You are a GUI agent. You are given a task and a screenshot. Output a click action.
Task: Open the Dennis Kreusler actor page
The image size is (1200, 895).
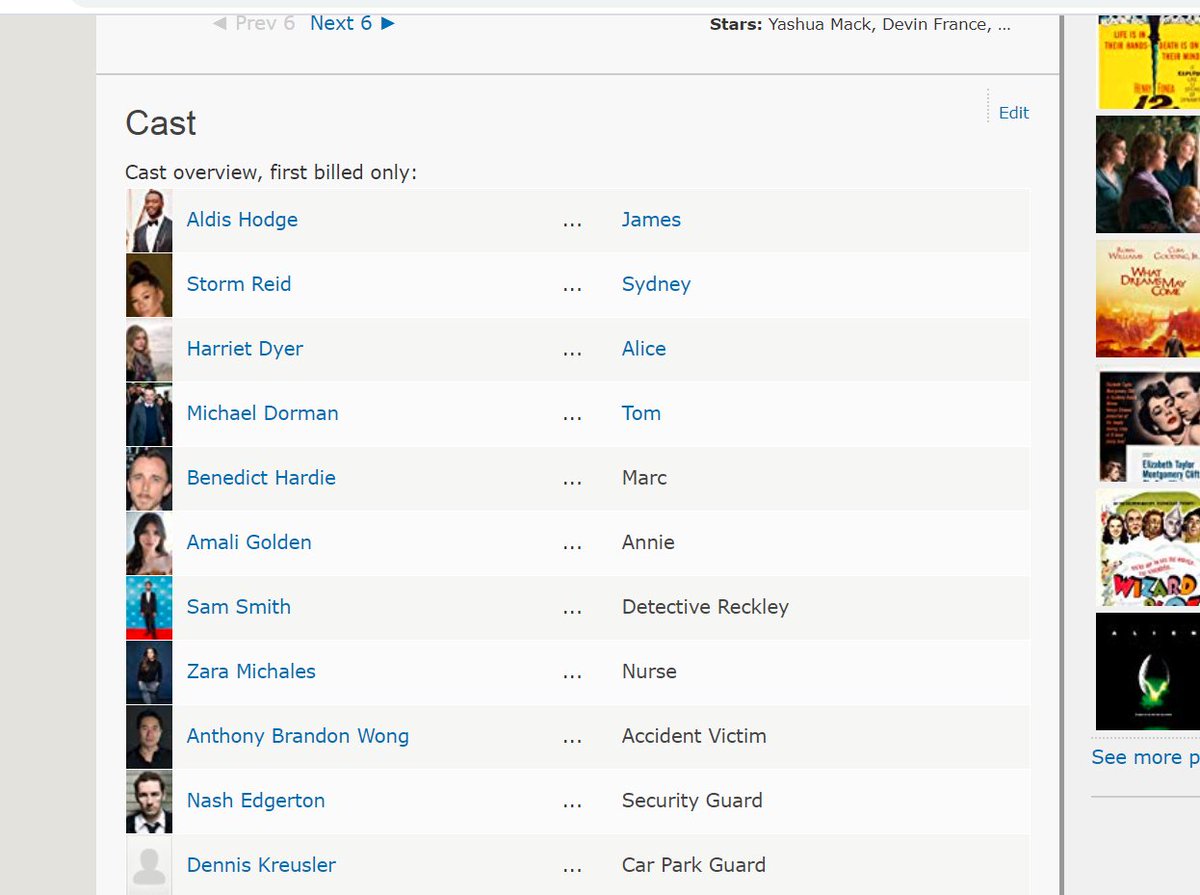tap(261, 865)
